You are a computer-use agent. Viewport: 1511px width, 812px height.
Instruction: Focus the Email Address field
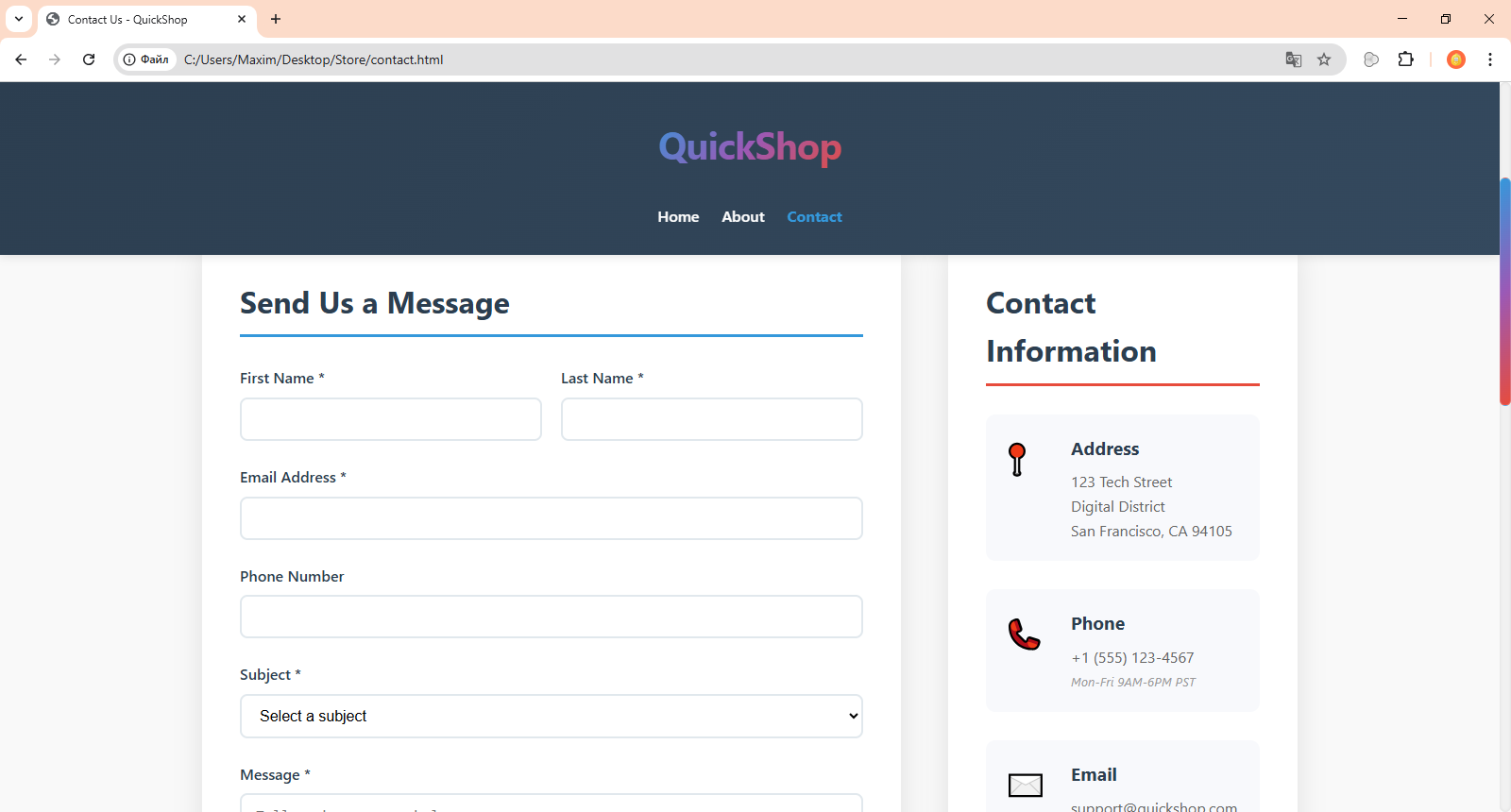click(x=552, y=518)
